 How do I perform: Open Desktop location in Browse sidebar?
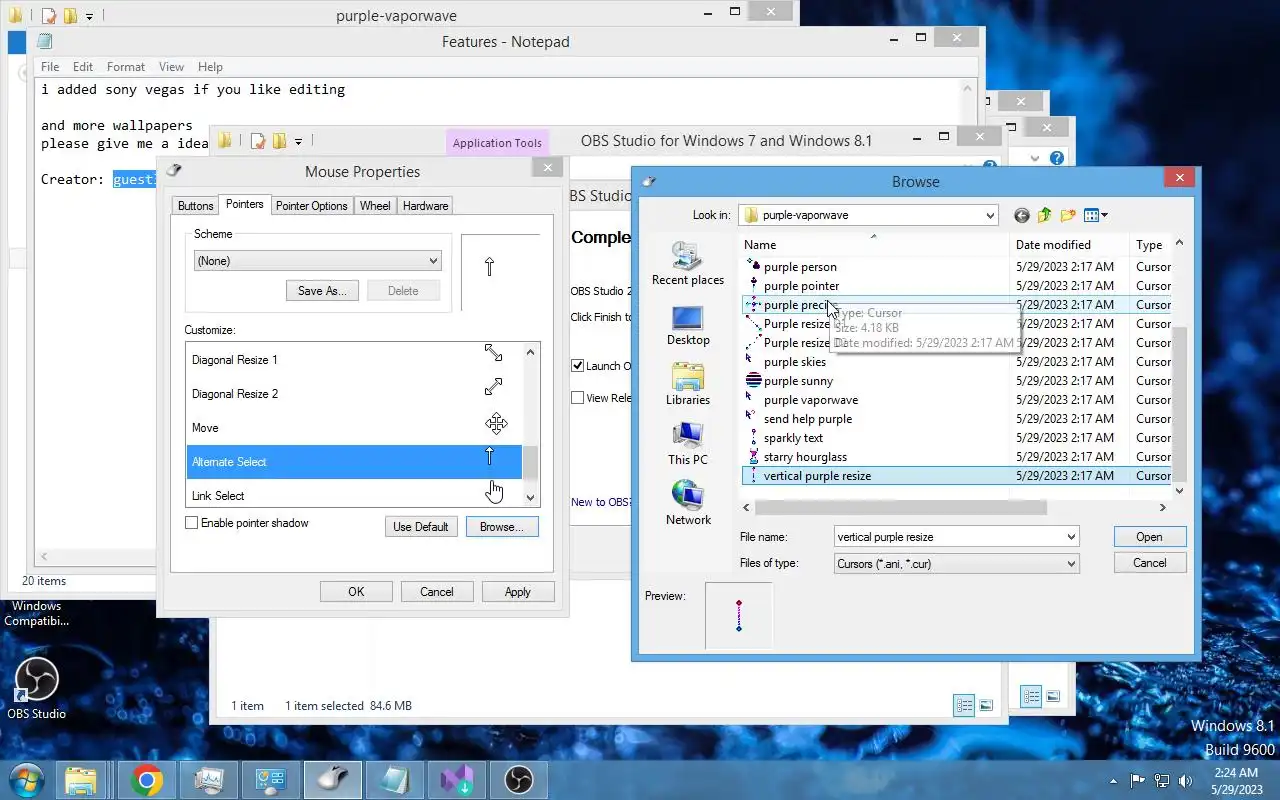point(688,325)
